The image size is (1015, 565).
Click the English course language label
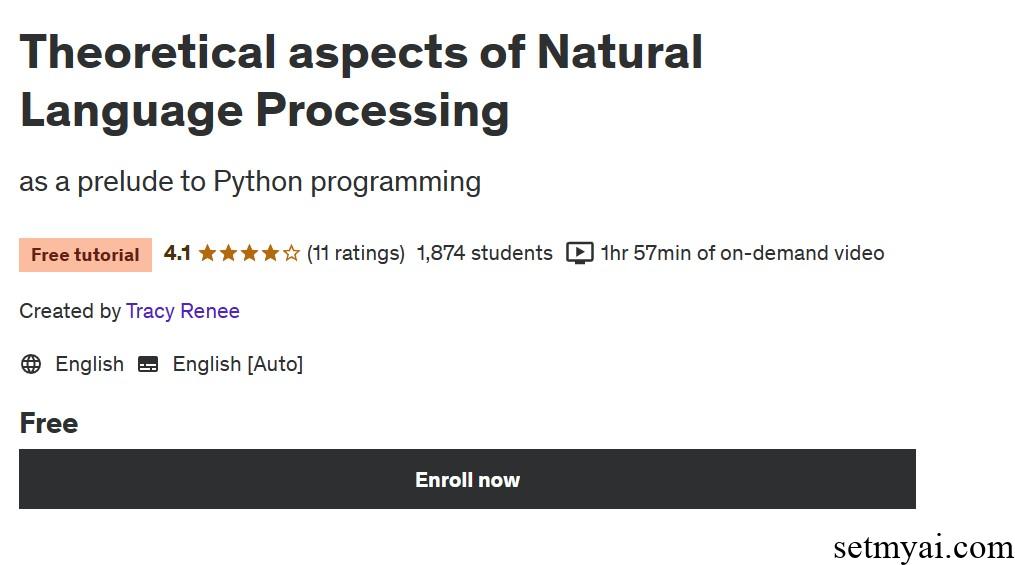click(x=89, y=364)
